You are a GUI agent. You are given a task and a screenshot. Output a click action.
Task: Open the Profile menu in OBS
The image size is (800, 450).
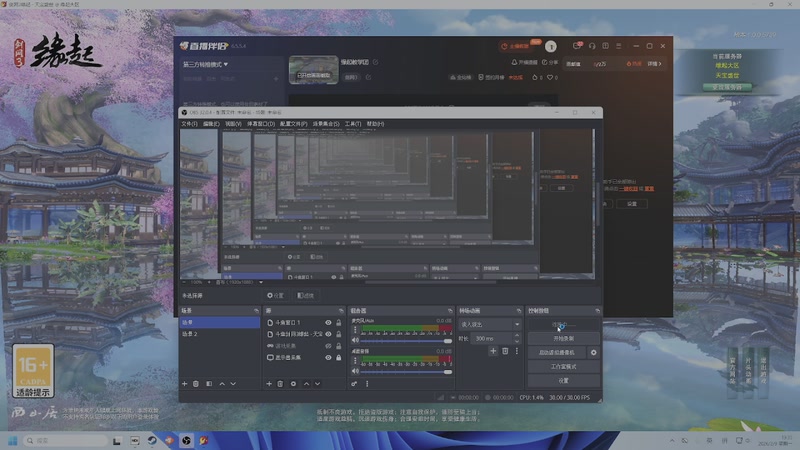pyautogui.click(x=293, y=124)
